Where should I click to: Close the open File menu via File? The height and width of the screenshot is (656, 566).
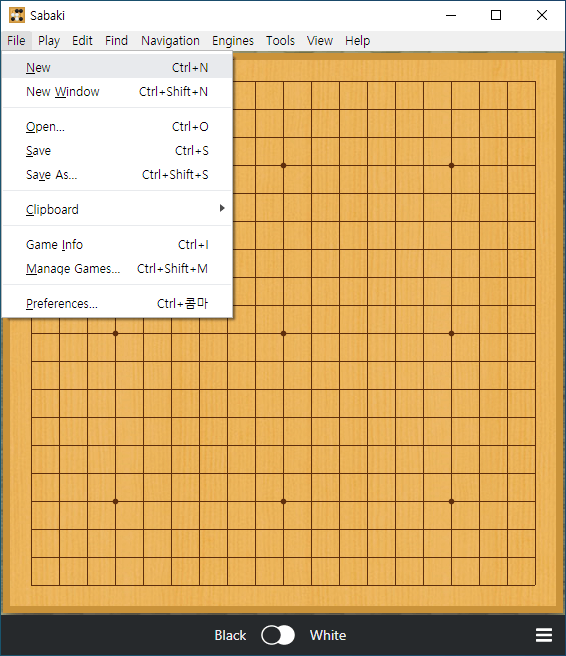click(x=16, y=41)
